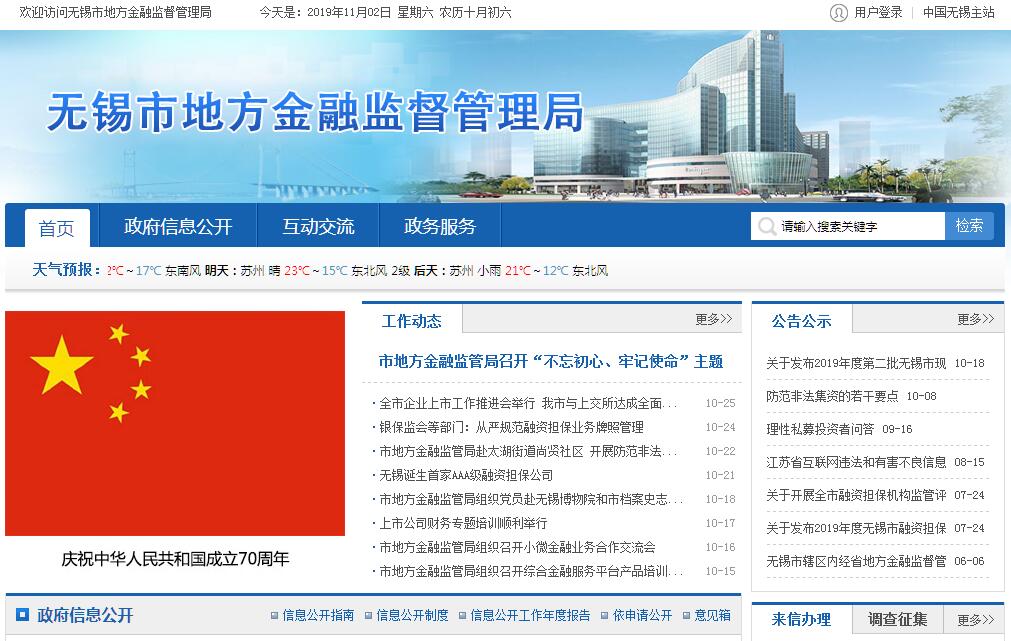Image resolution: width=1011 pixels, height=641 pixels.
Task: Click icon beside 意见箱
Action: pyautogui.click(x=687, y=616)
